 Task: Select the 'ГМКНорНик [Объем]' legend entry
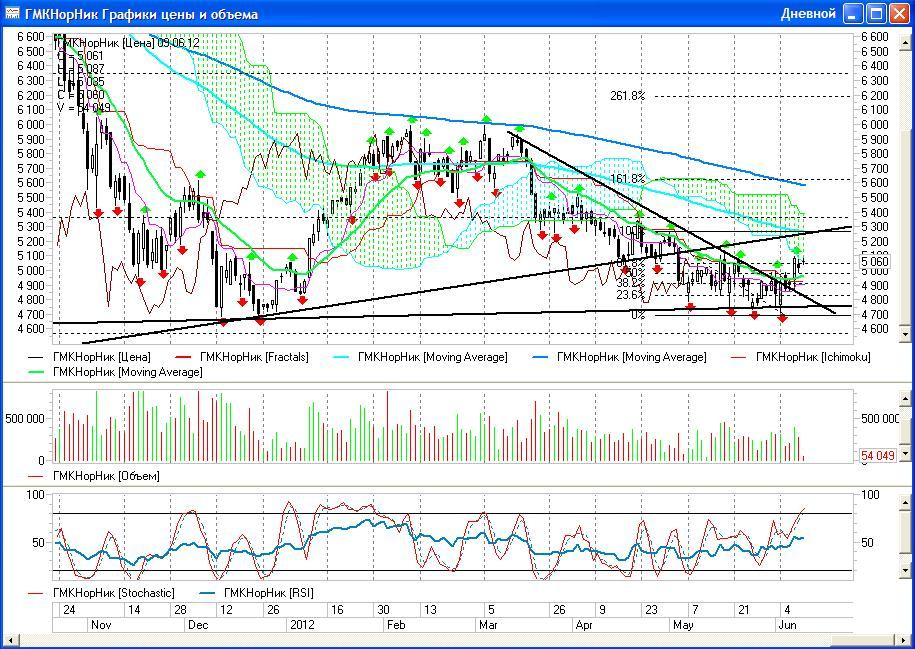(93, 476)
